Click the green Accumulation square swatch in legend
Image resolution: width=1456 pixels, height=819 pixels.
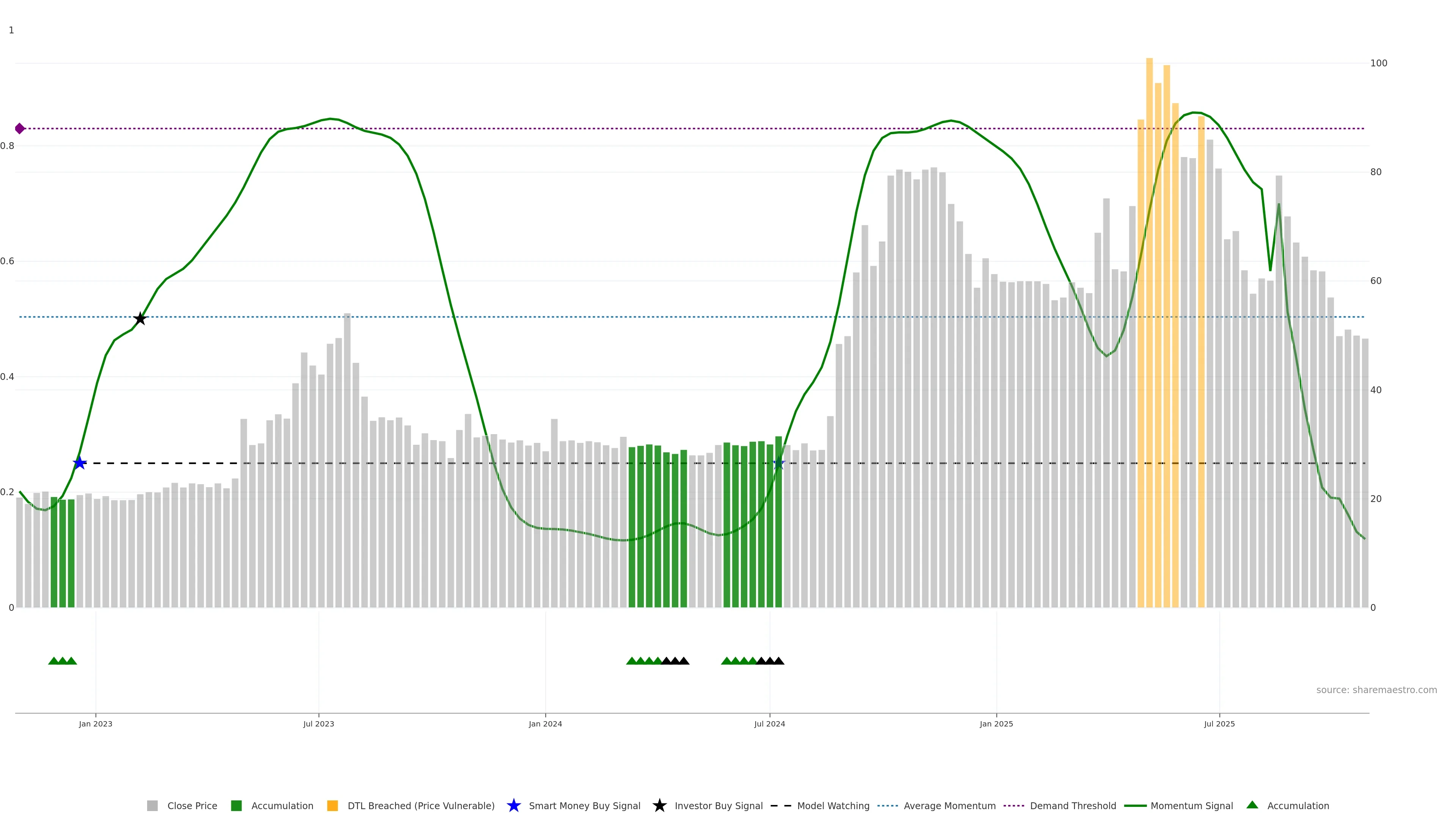236,805
